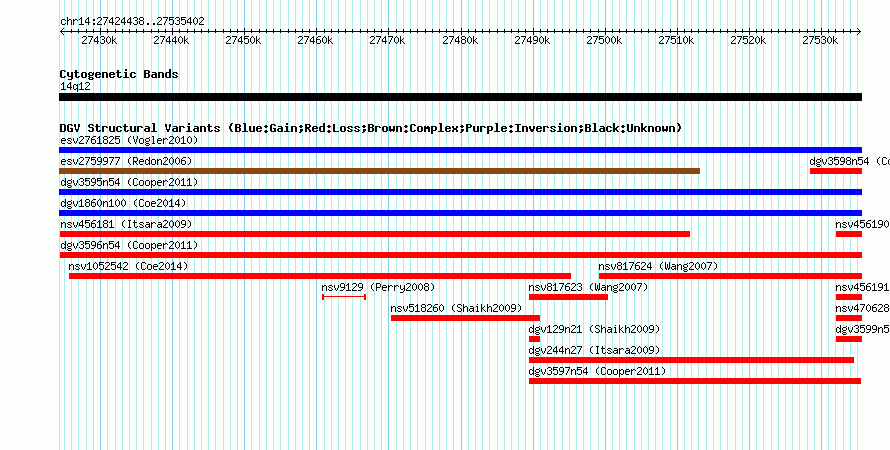Click the 27430k ruler tick label
890x450 pixels.
99,41
